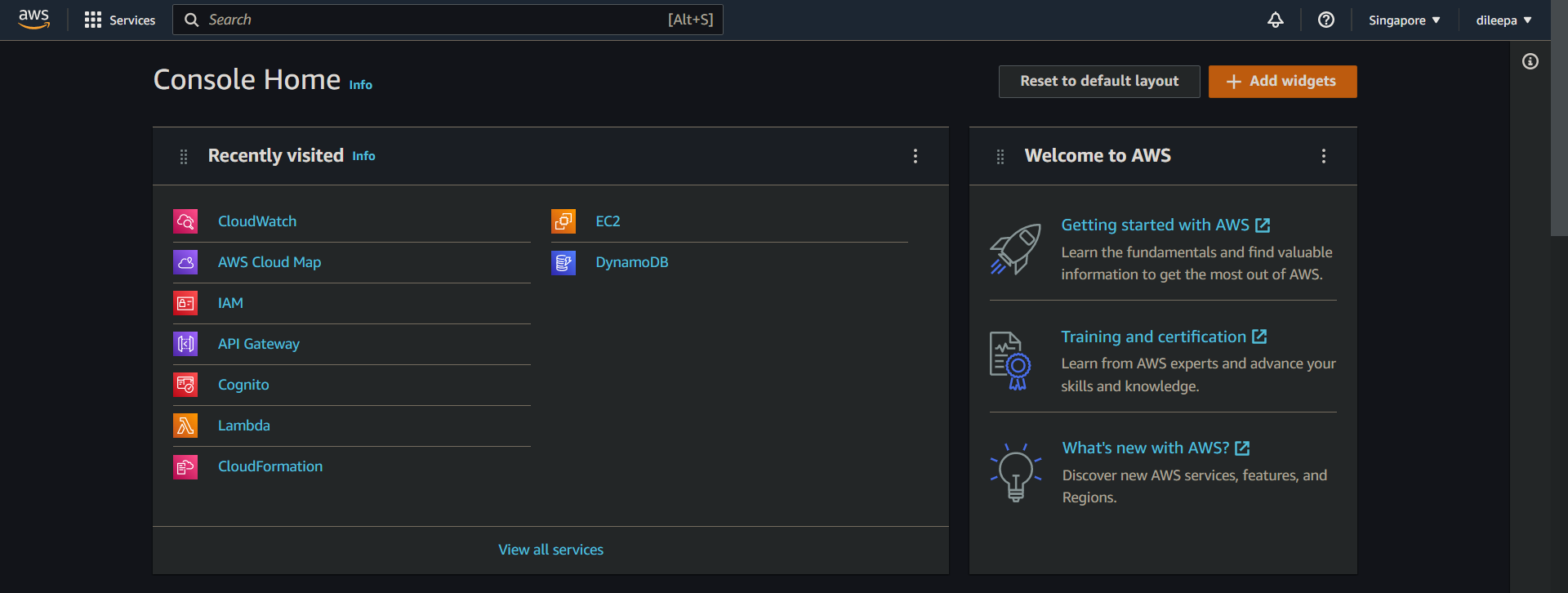Open the AWS Cloud Map link
The width and height of the screenshot is (1568, 593).
coord(269,262)
